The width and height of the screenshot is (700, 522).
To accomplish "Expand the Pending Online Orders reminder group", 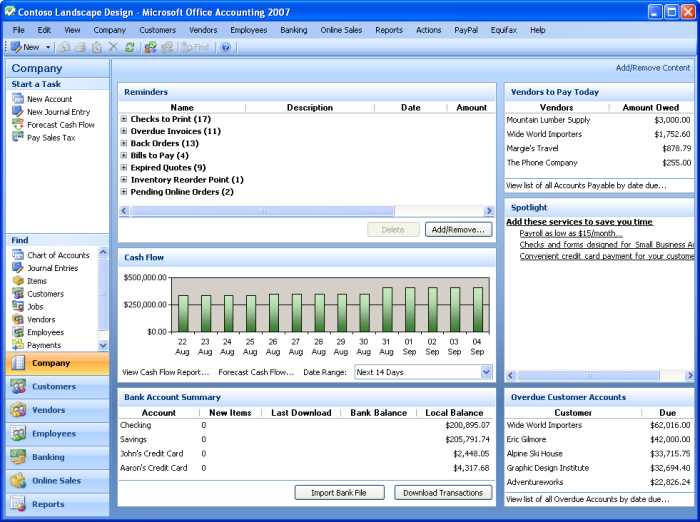I will coord(124,192).
